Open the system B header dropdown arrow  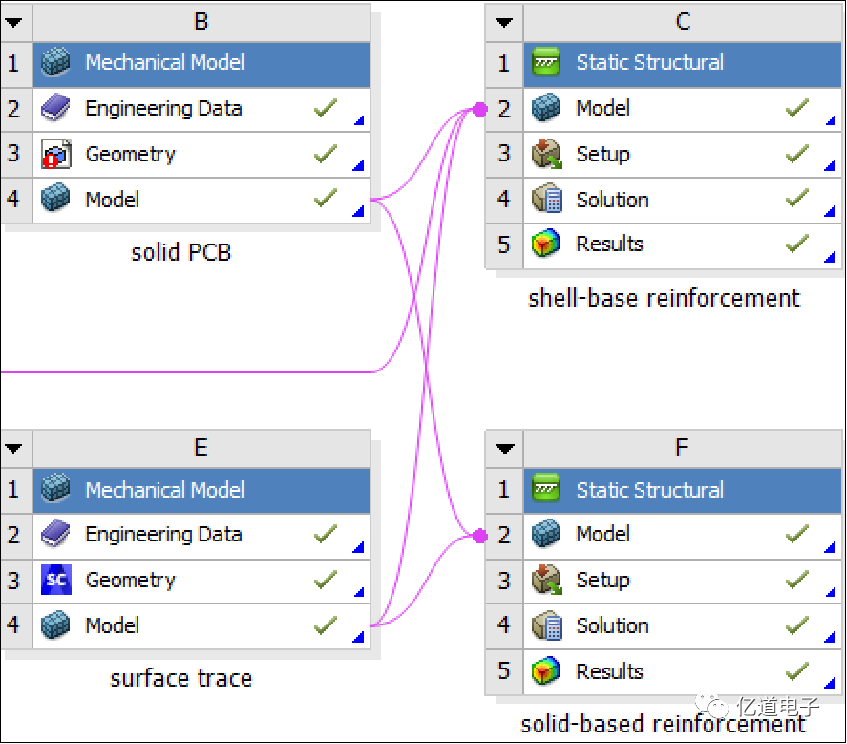(x=15, y=20)
